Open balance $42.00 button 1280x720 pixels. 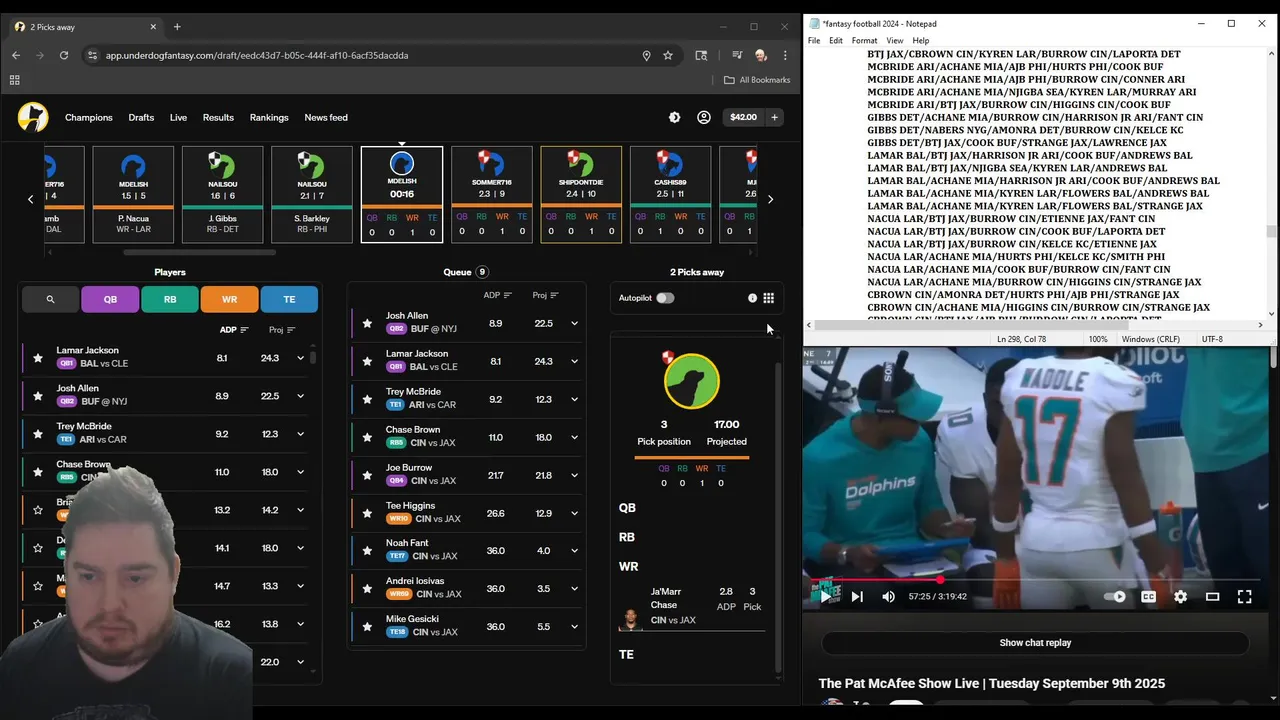743,117
